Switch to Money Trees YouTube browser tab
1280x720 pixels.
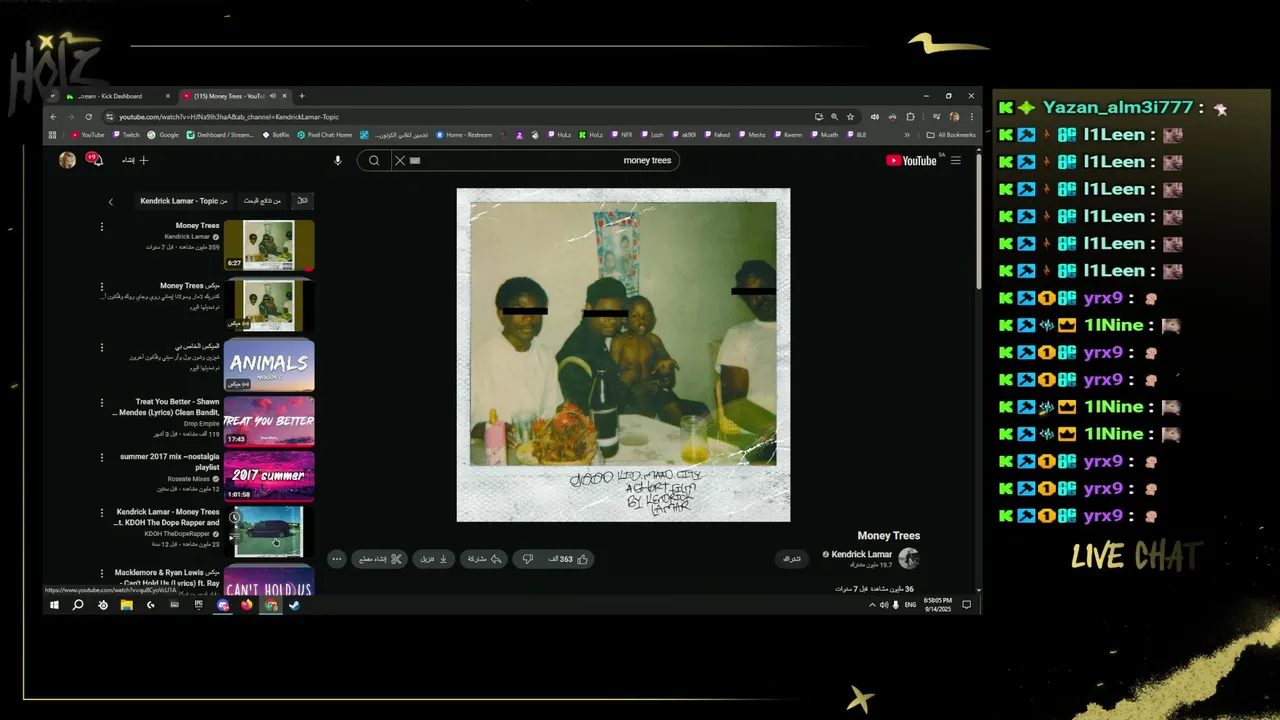tap(234, 96)
